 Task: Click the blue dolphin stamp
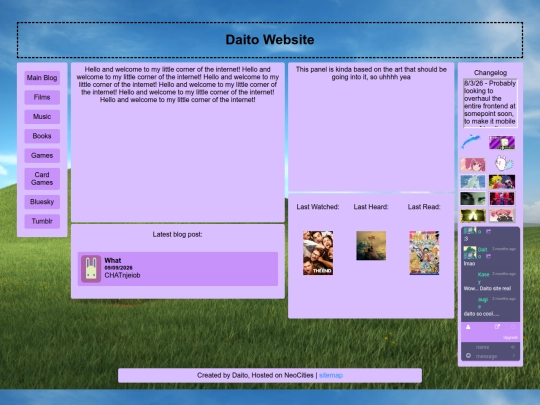(471, 142)
